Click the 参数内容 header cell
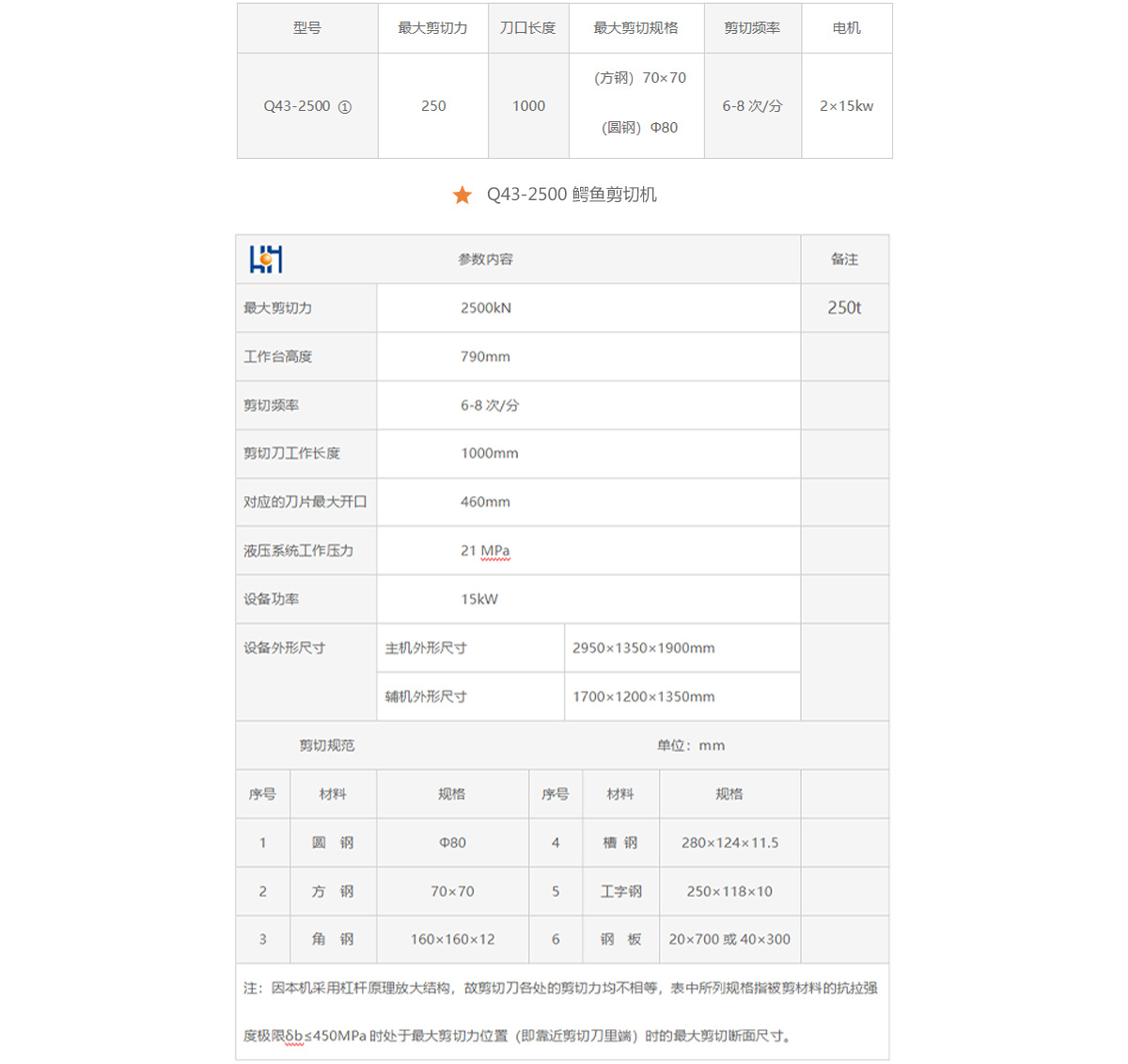The image size is (1128, 1064). click(x=485, y=259)
